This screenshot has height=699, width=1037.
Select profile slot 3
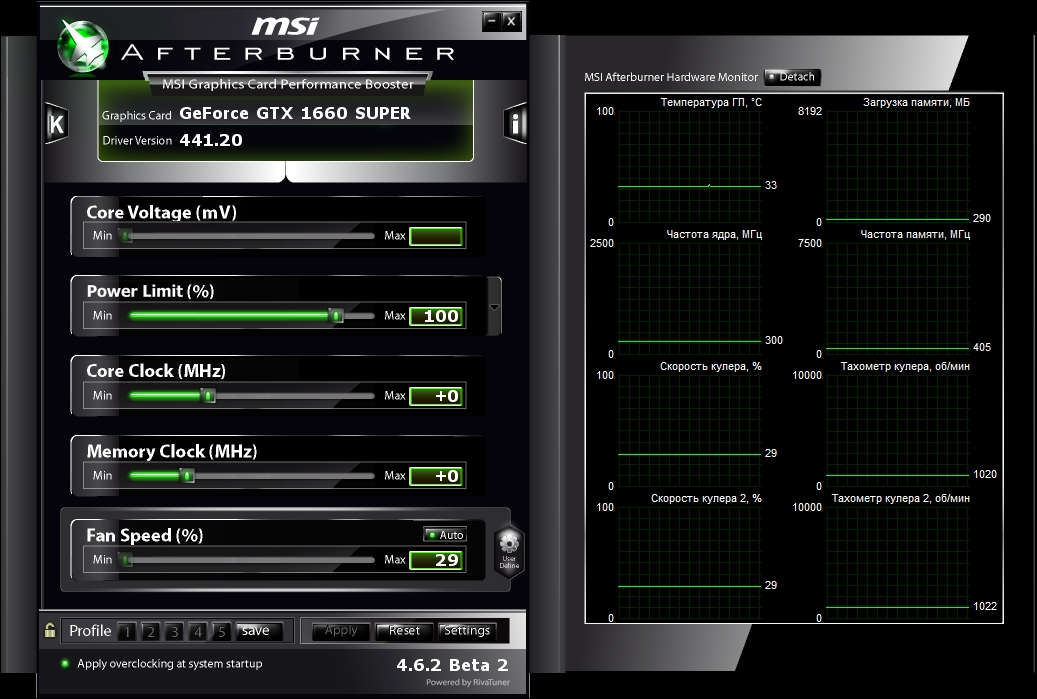coord(174,631)
